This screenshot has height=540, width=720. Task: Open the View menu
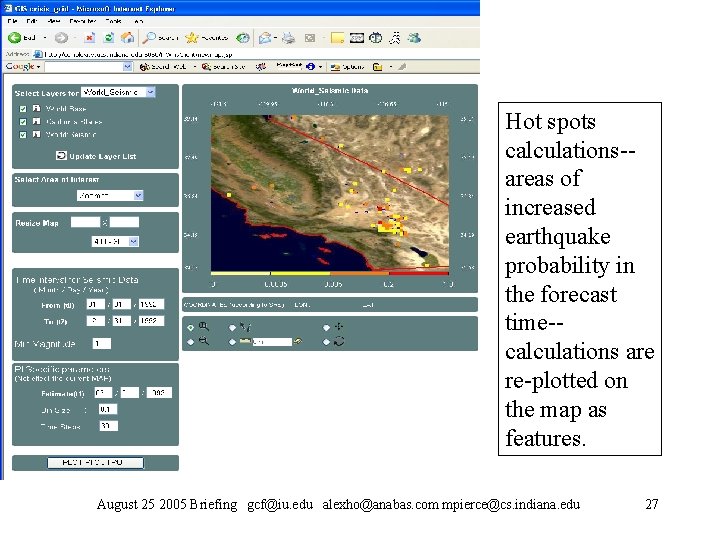click(x=54, y=21)
